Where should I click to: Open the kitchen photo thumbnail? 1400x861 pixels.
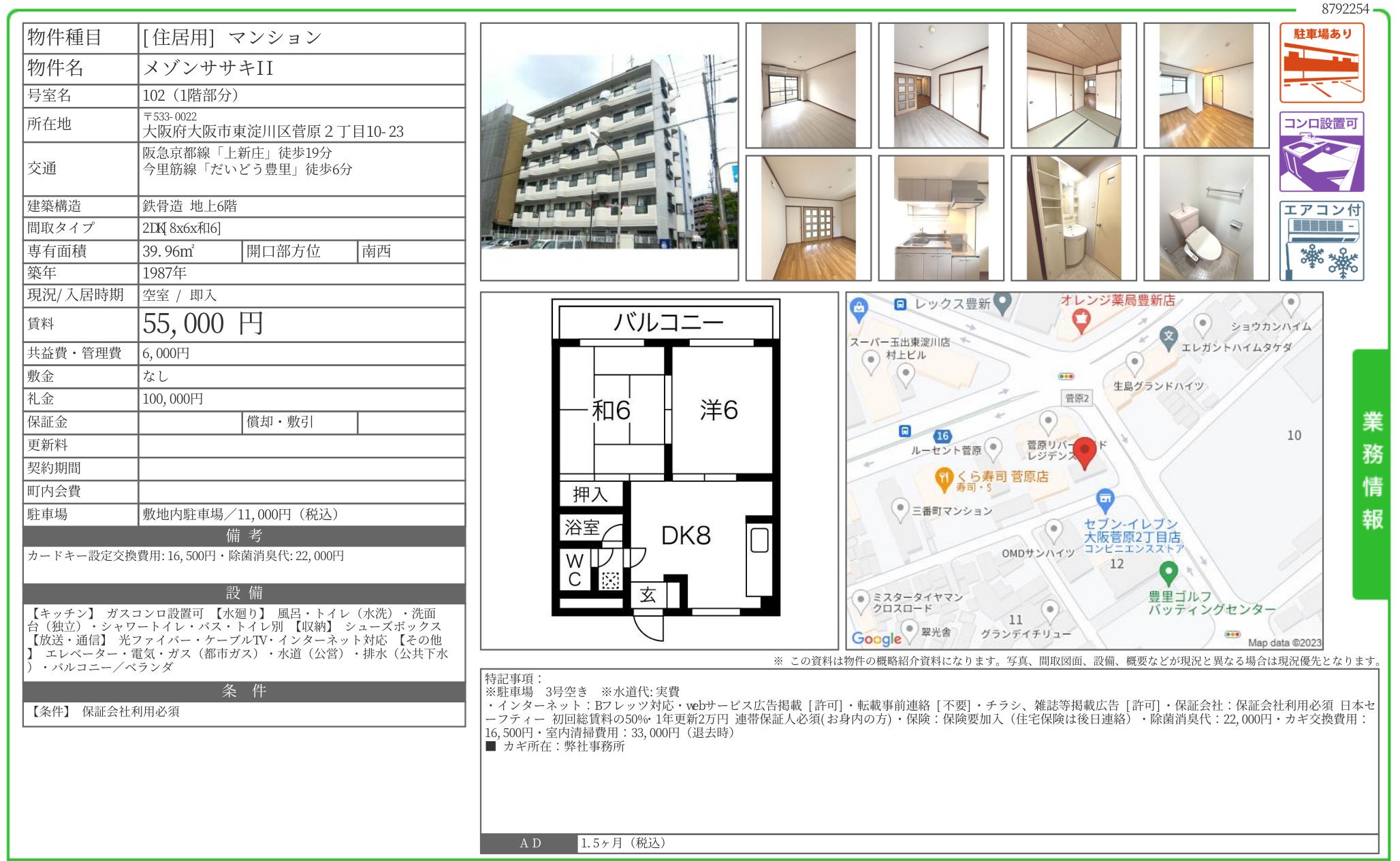[x=940, y=218]
